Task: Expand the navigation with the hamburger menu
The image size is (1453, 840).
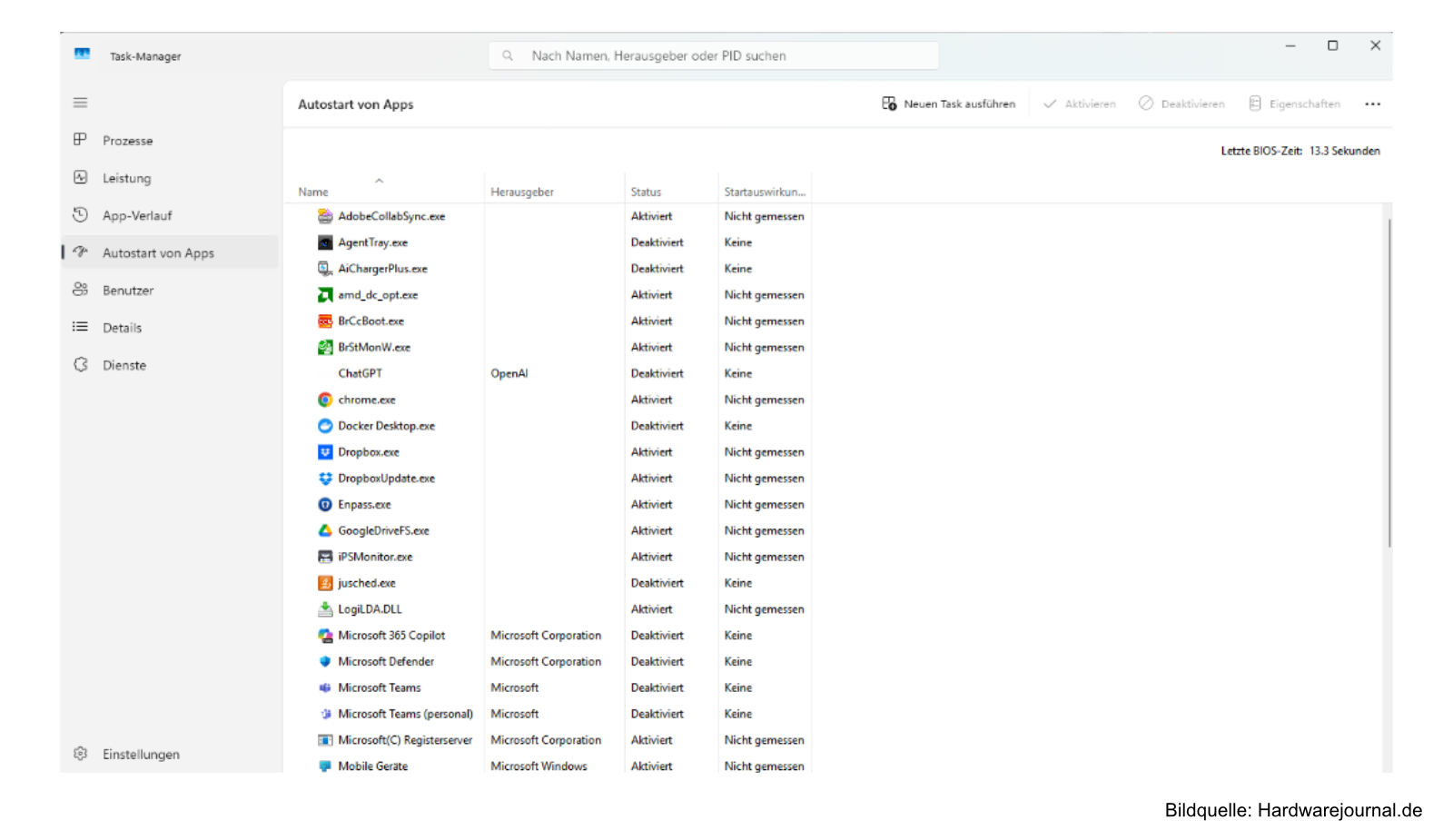Action: point(80,102)
